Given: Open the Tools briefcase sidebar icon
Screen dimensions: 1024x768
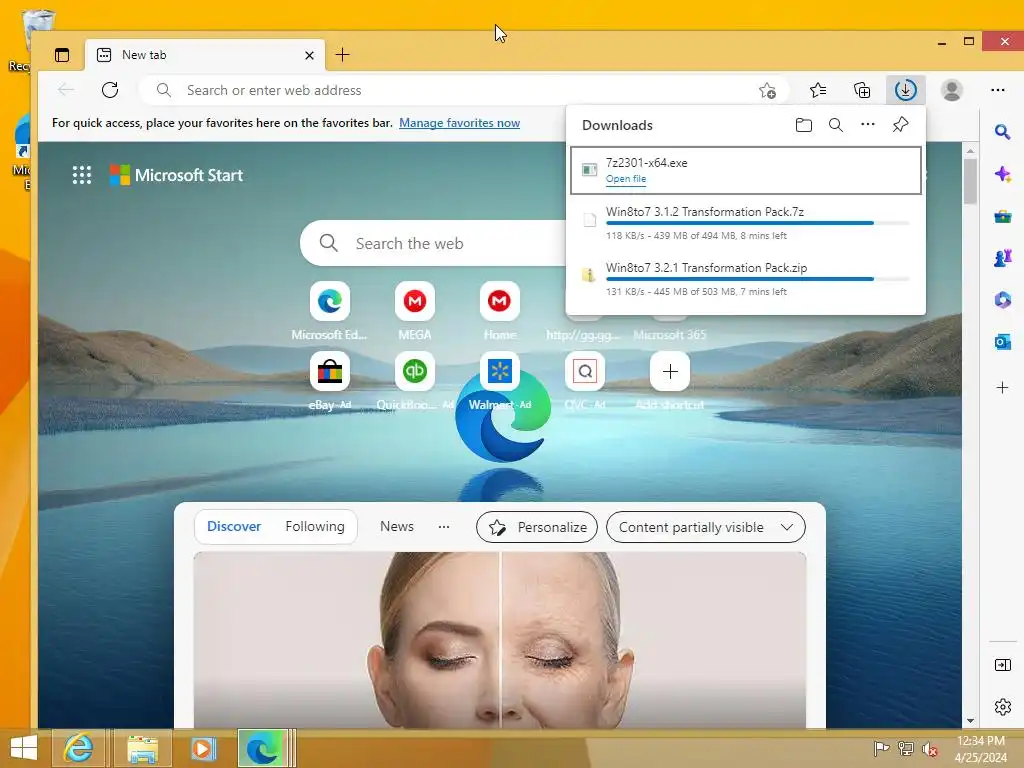Looking at the screenshot, I should tap(1002, 216).
